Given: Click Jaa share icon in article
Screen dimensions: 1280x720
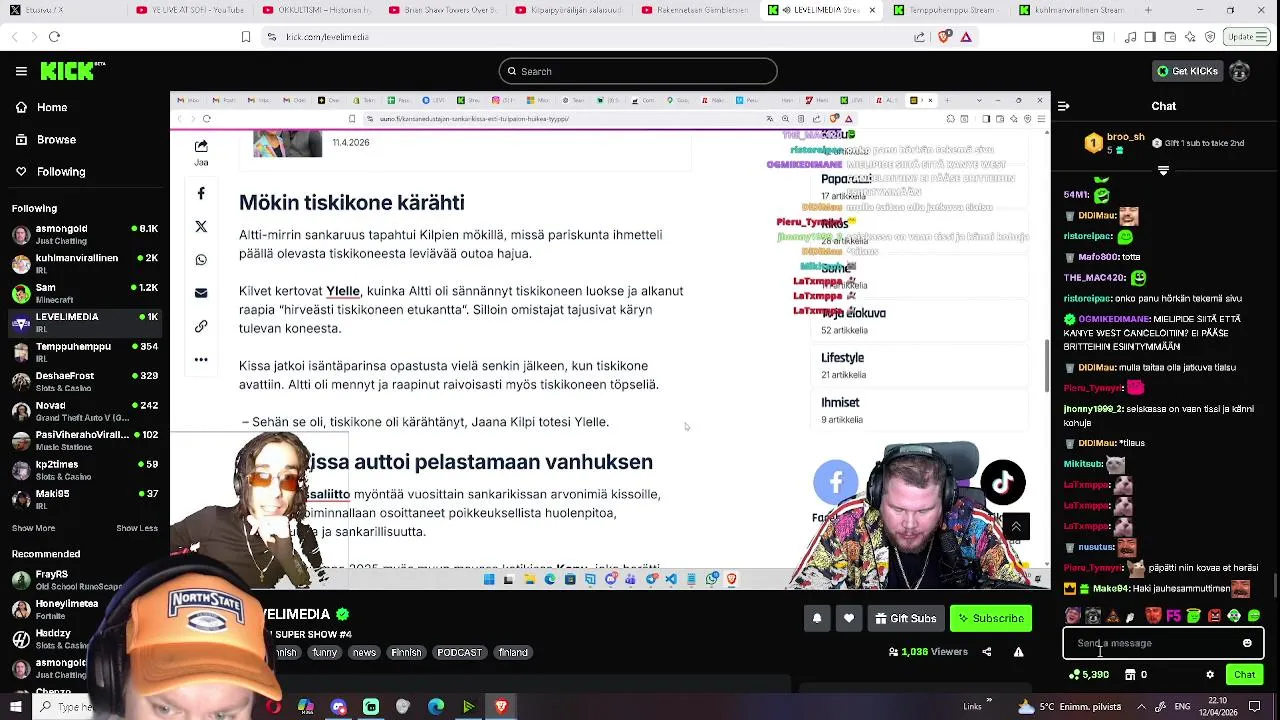Looking at the screenshot, I should (x=201, y=152).
